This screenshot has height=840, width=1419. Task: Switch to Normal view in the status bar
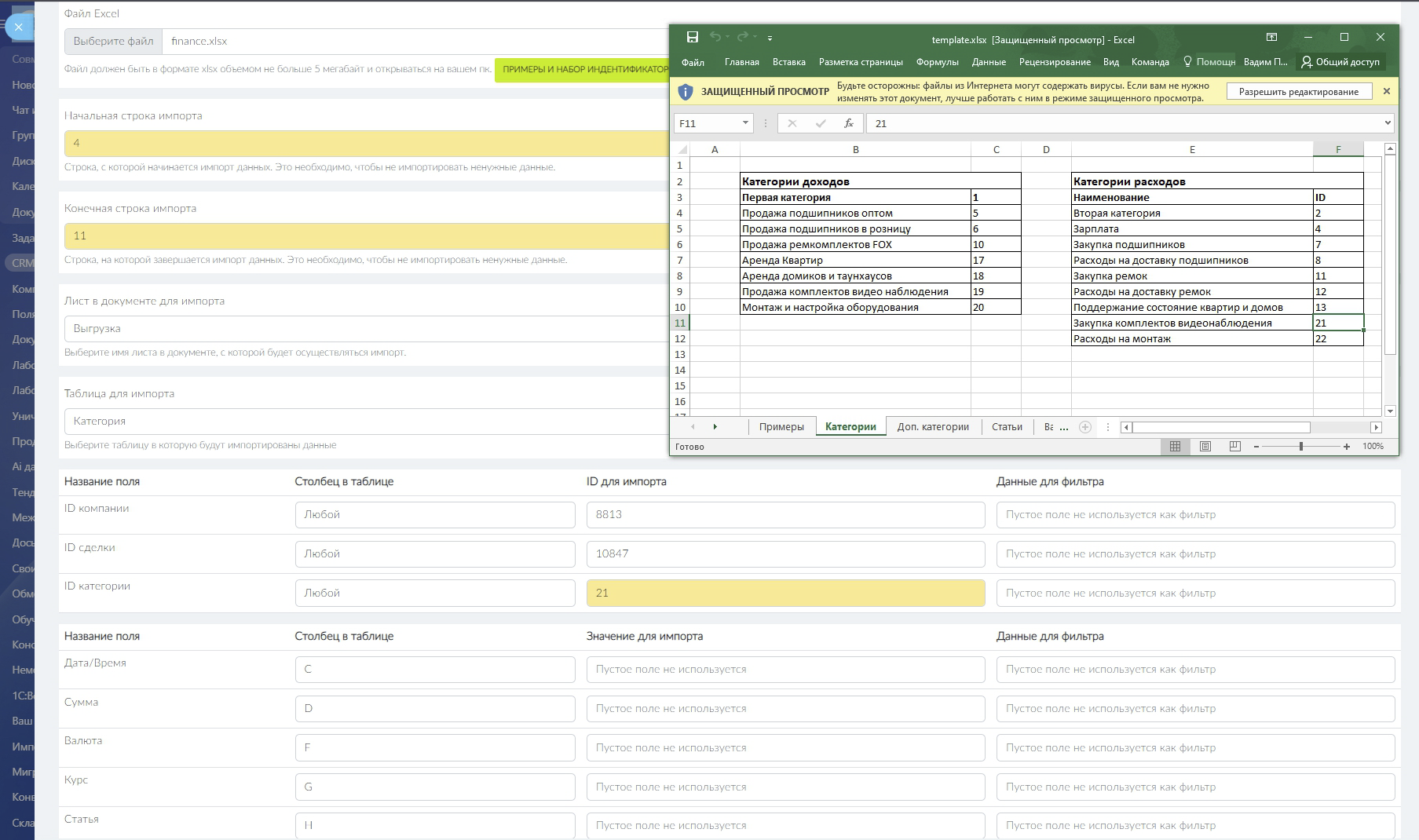[1175, 446]
